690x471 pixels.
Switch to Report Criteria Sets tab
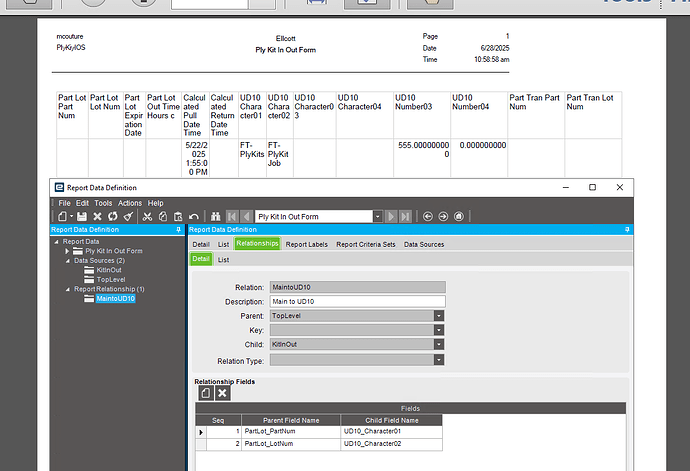[x=366, y=244]
